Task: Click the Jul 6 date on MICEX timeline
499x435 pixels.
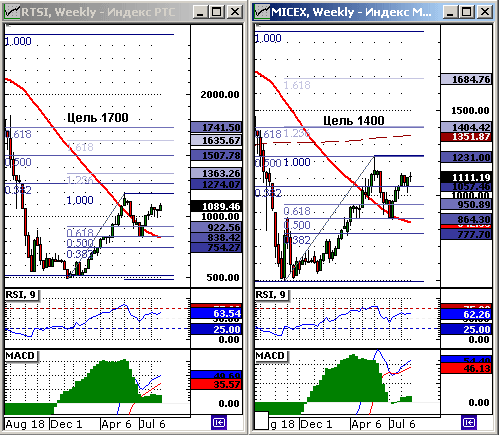Action: click(x=403, y=424)
